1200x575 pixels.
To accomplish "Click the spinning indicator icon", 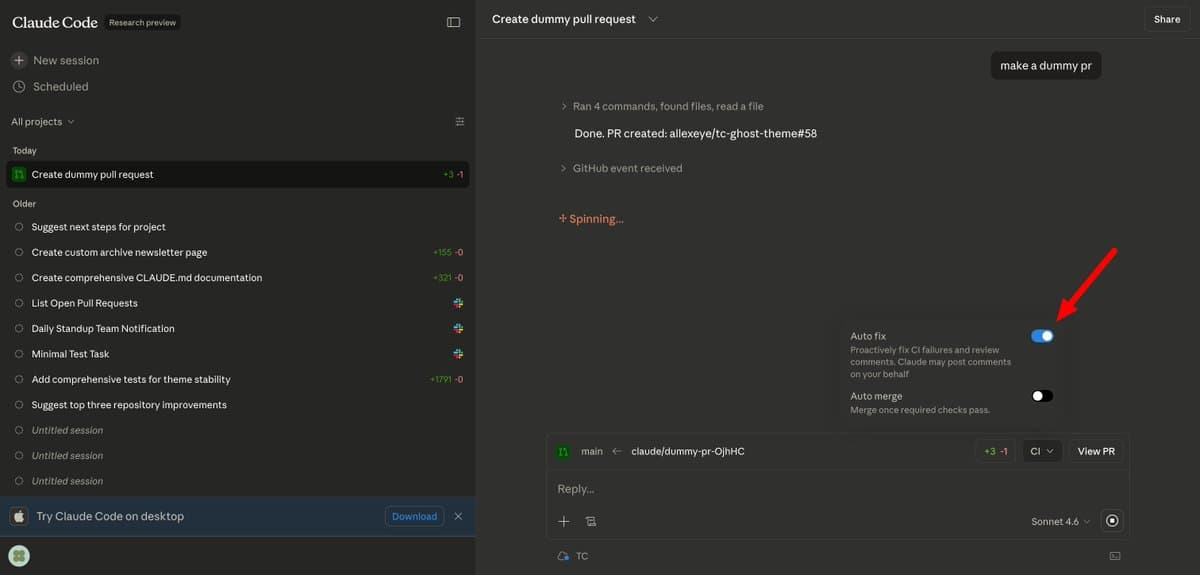I will (563, 218).
